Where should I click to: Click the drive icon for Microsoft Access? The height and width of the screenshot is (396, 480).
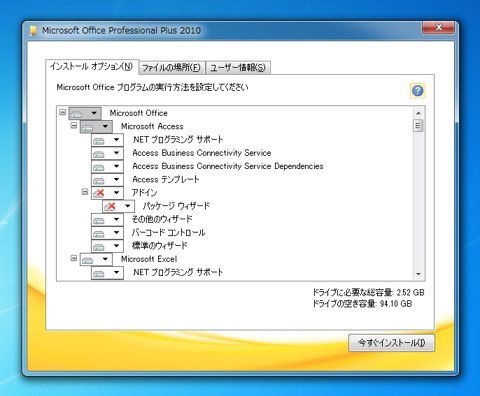[87, 127]
